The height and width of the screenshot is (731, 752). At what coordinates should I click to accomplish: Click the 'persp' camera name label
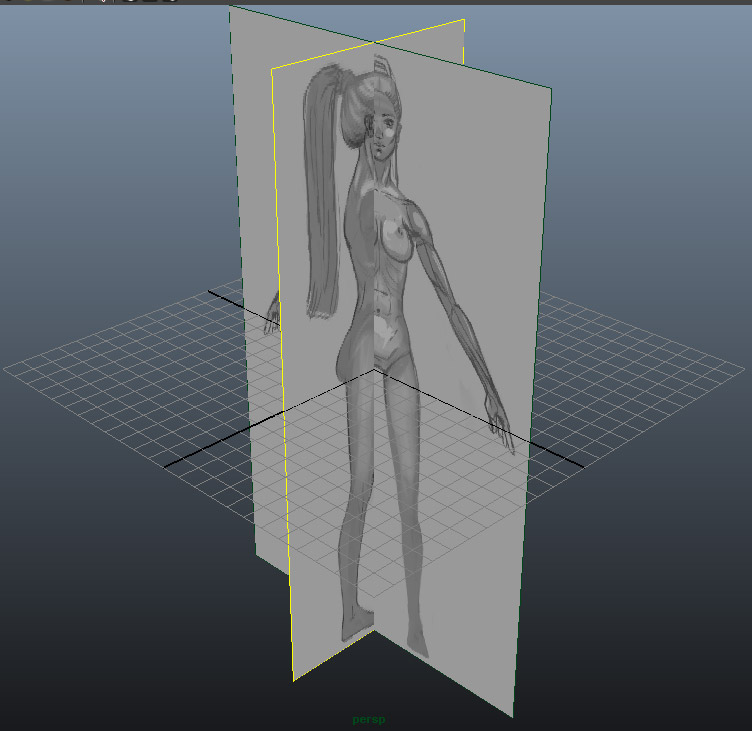tap(368, 719)
